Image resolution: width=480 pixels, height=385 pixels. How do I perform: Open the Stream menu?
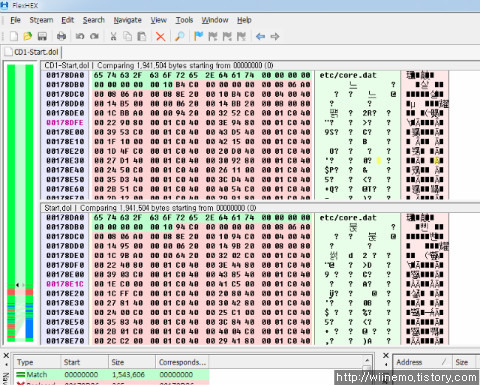click(x=41, y=20)
